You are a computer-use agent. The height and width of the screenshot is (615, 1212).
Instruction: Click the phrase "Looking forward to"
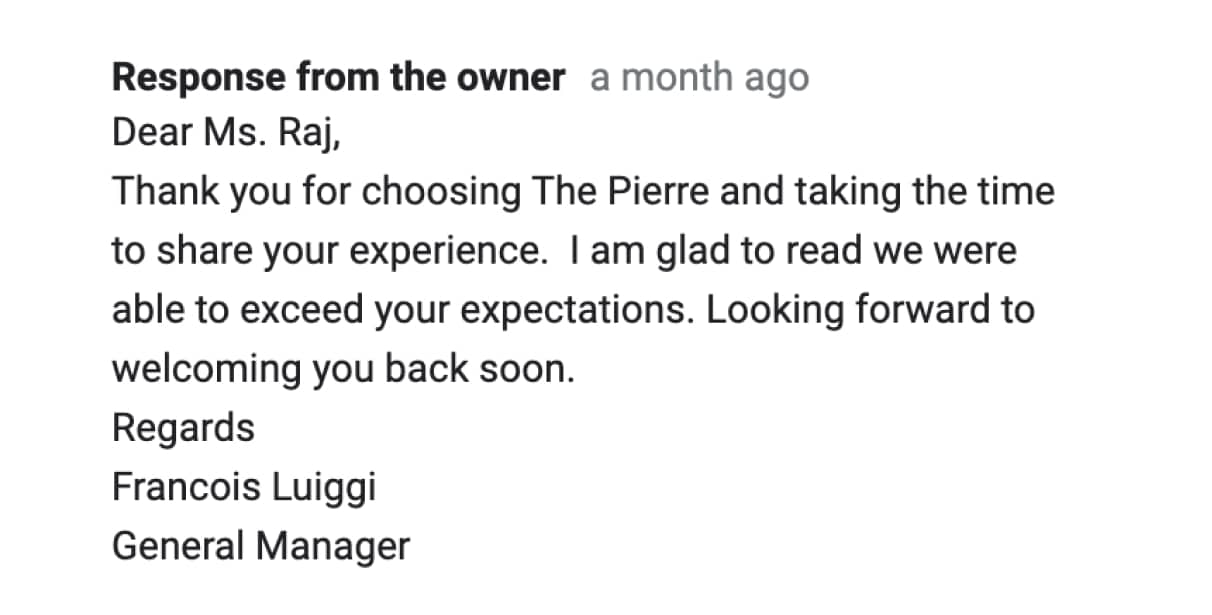point(870,311)
